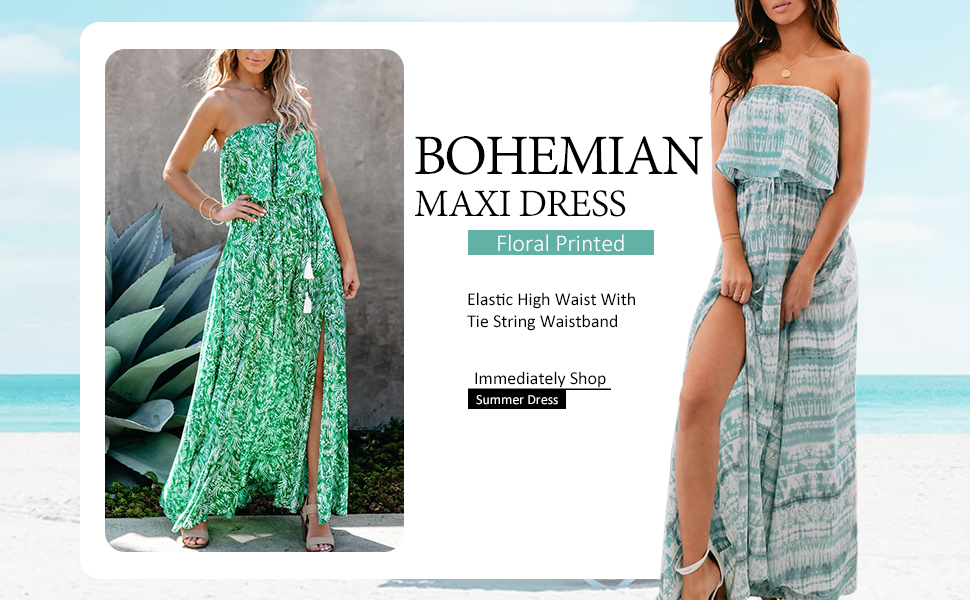Open the Immediately Shop link
Screen dimensions: 970x600
[539, 379]
